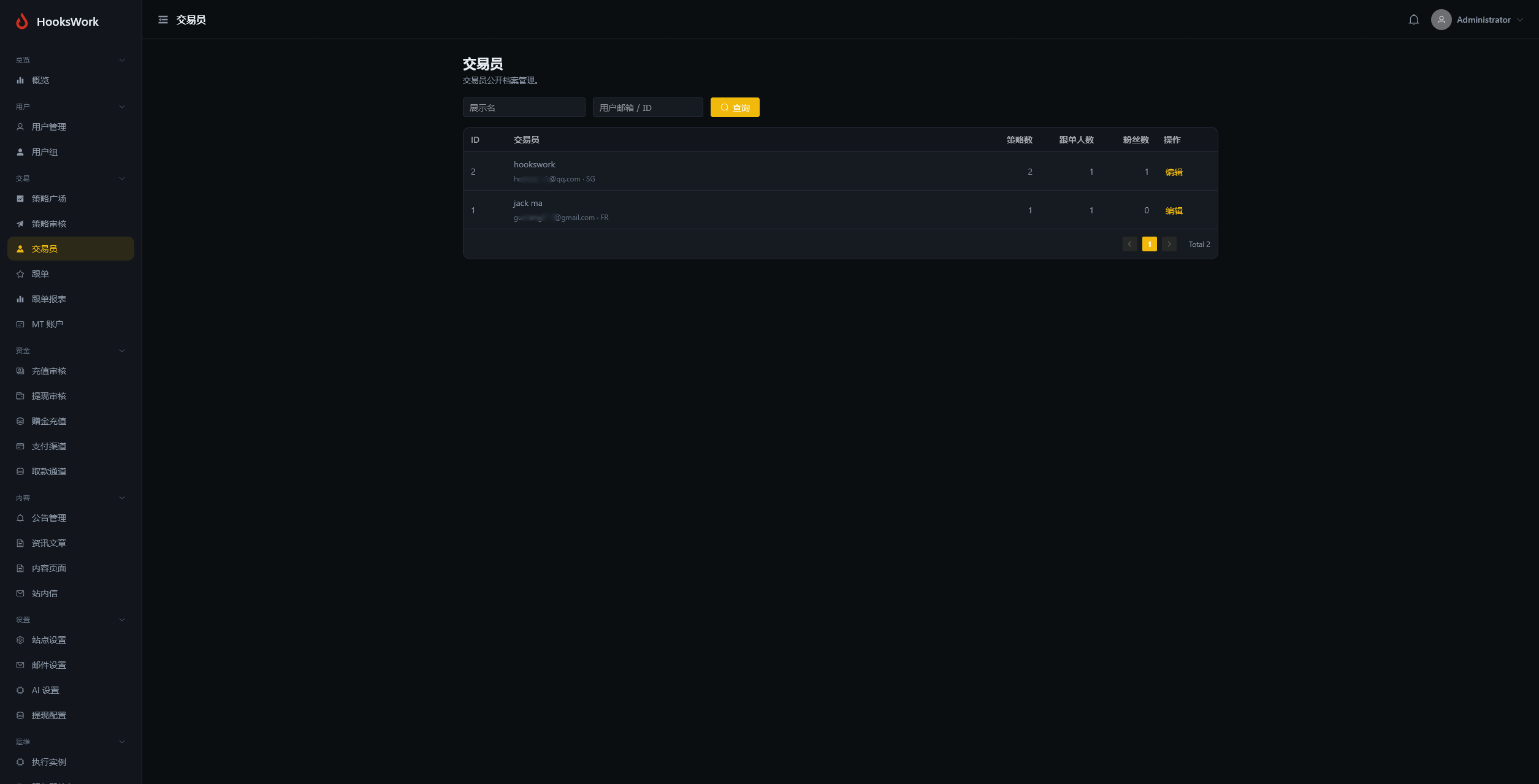The width and height of the screenshot is (1539, 784).
Task: Click the 粉丝数 column header
Action: pyautogui.click(x=1136, y=140)
